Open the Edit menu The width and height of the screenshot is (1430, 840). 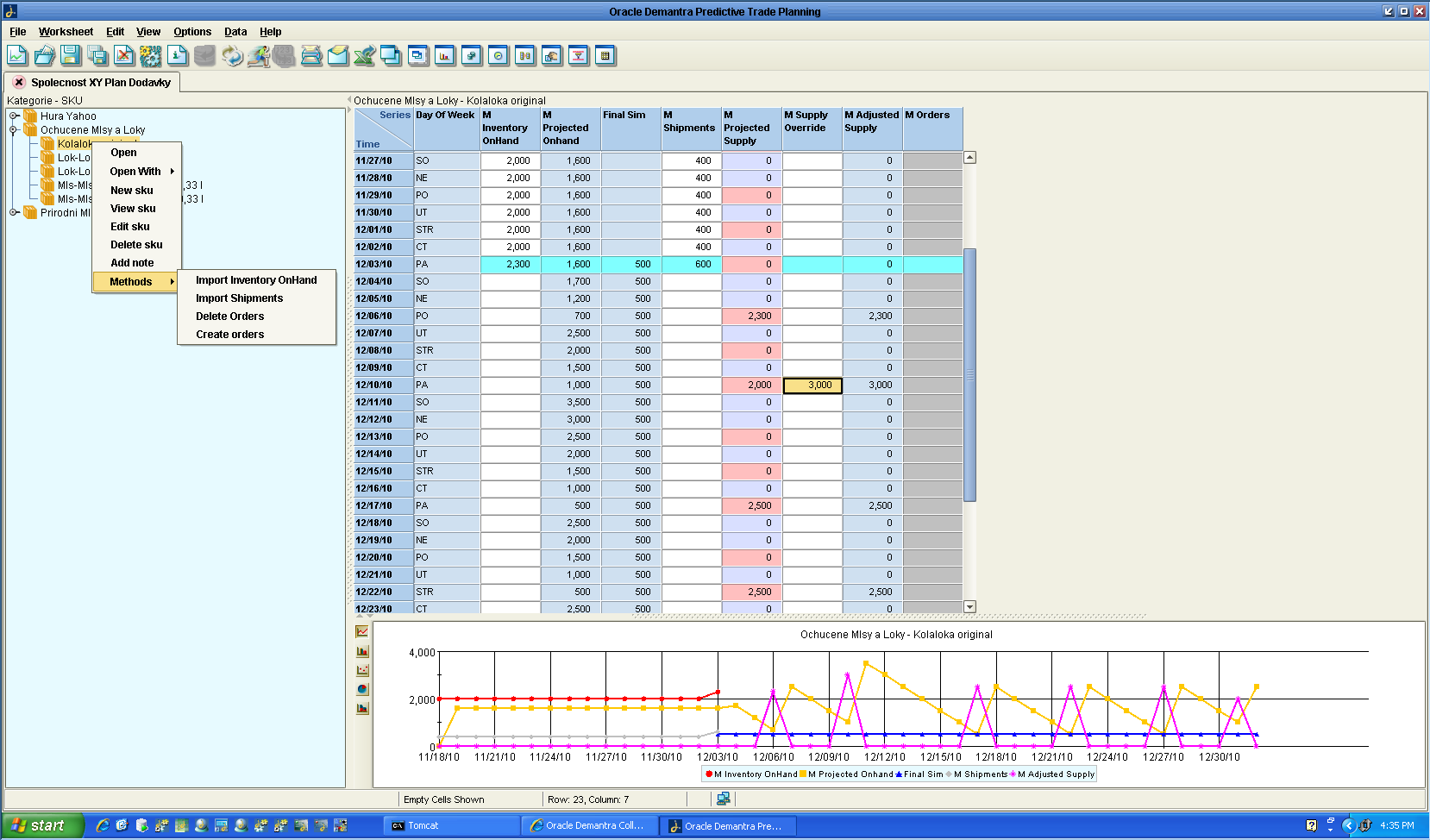[116, 32]
